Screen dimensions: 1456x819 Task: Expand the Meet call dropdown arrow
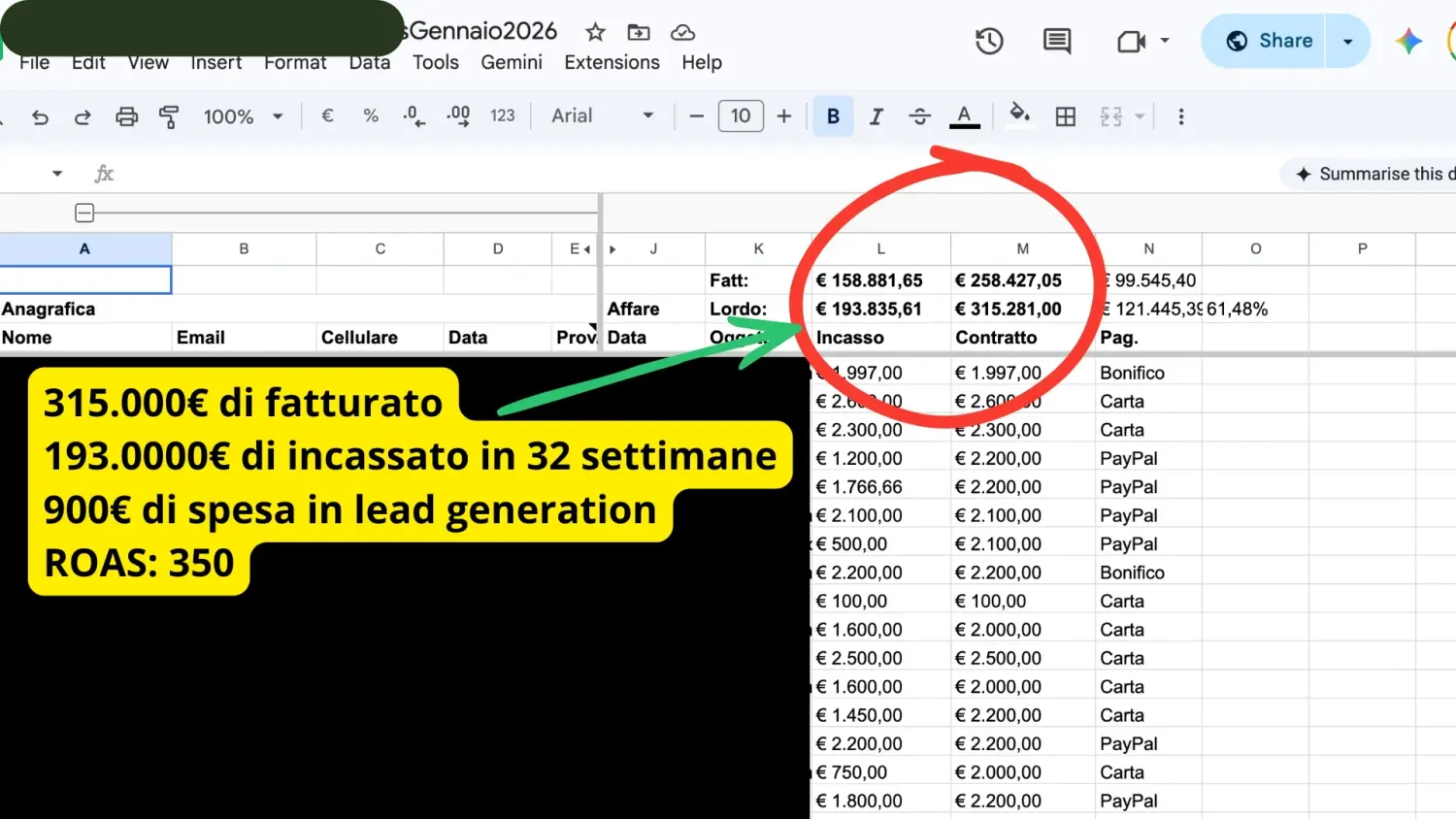tap(1165, 41)
